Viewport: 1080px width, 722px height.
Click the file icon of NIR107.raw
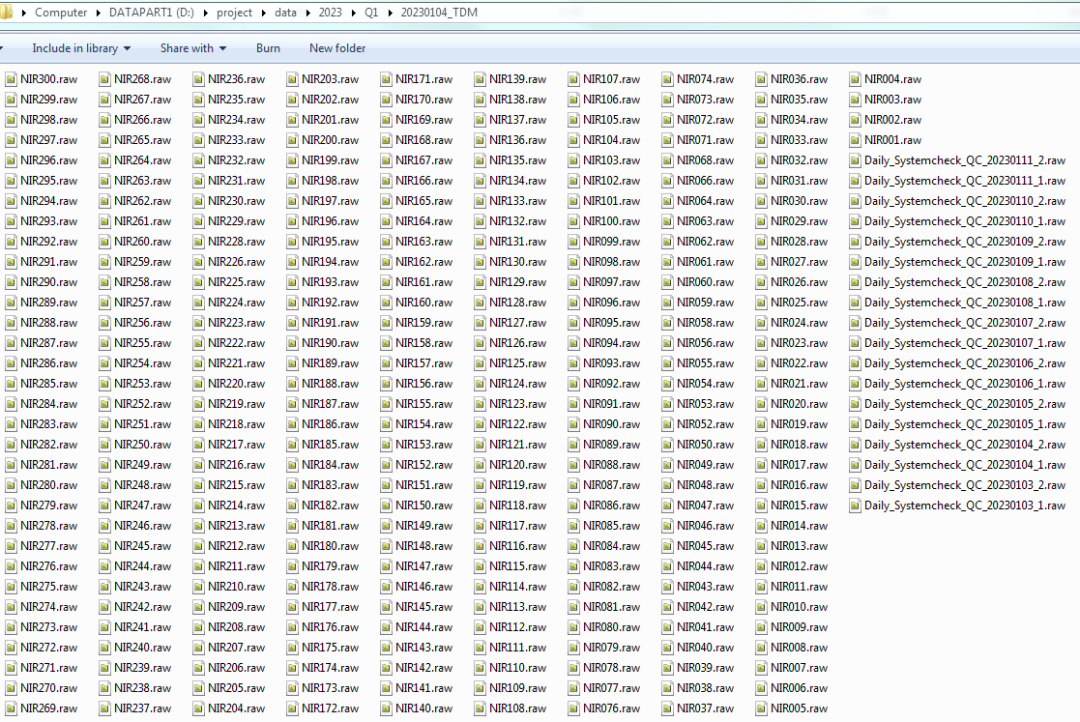573,79
